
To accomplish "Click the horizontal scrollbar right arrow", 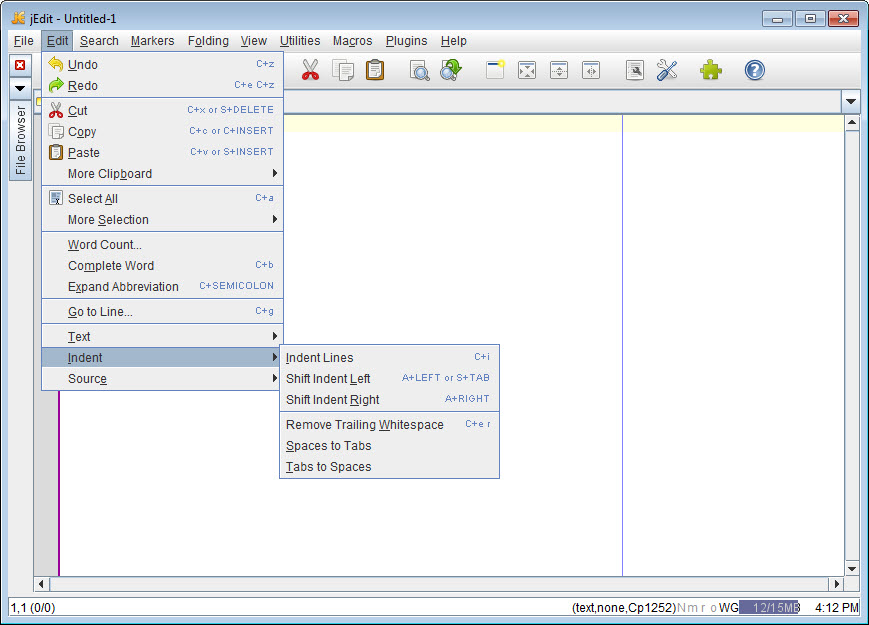I will 837,584.
